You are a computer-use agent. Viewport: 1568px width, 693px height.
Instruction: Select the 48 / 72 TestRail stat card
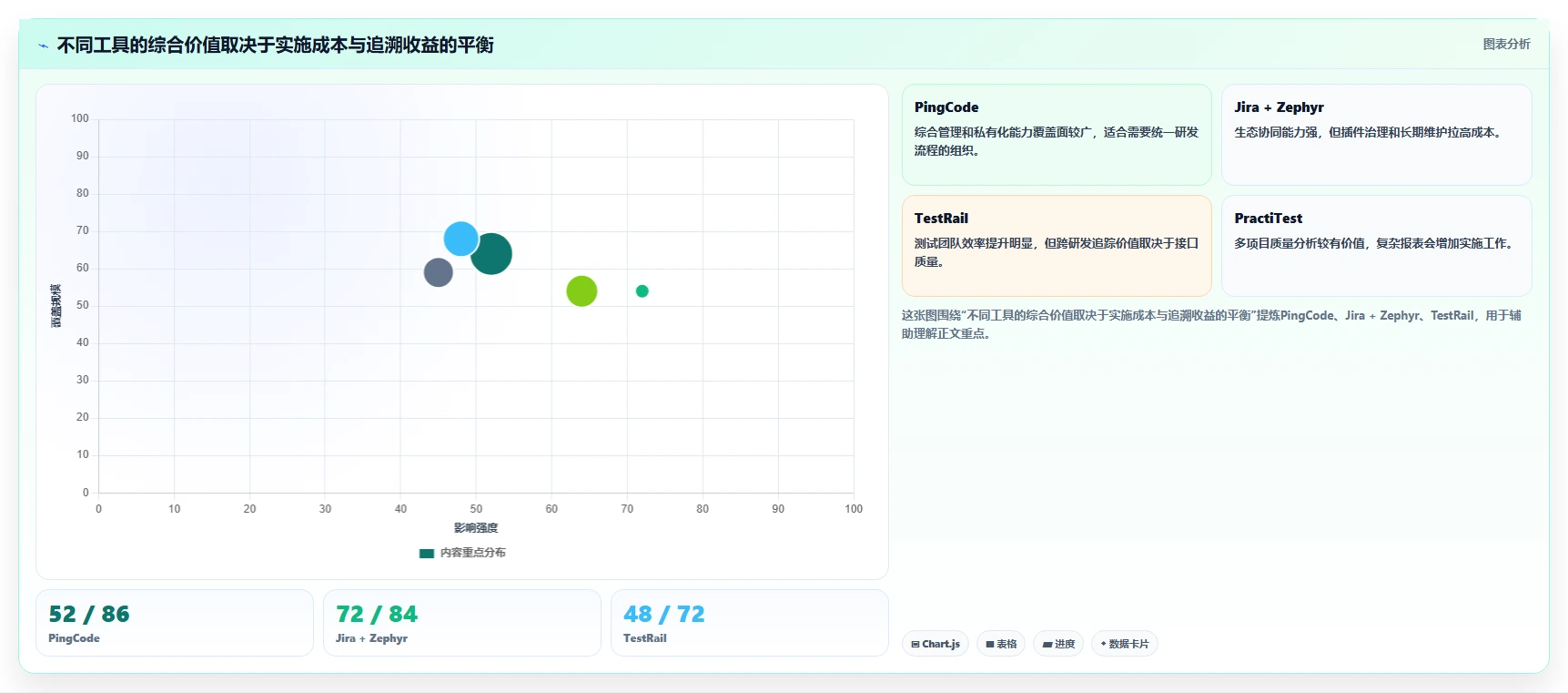click(750, 623)
